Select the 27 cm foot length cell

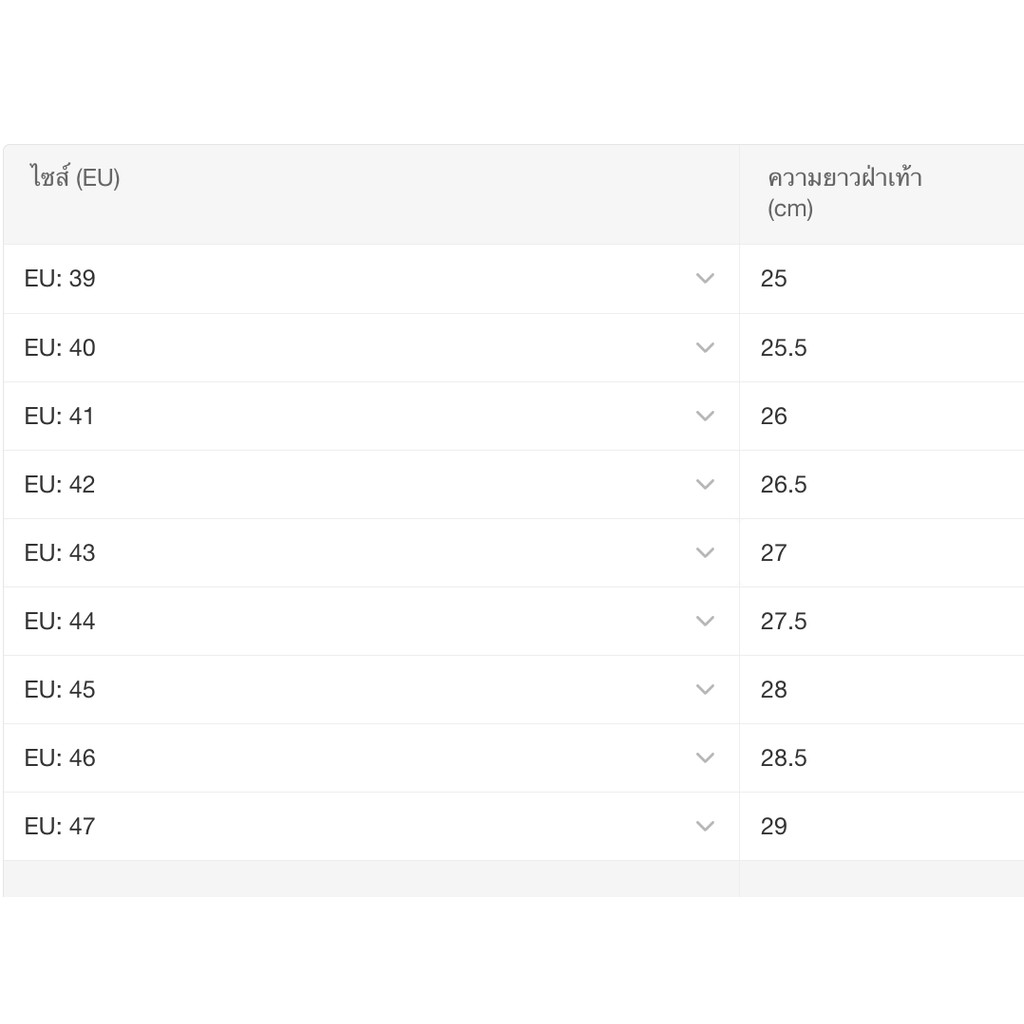774,553
